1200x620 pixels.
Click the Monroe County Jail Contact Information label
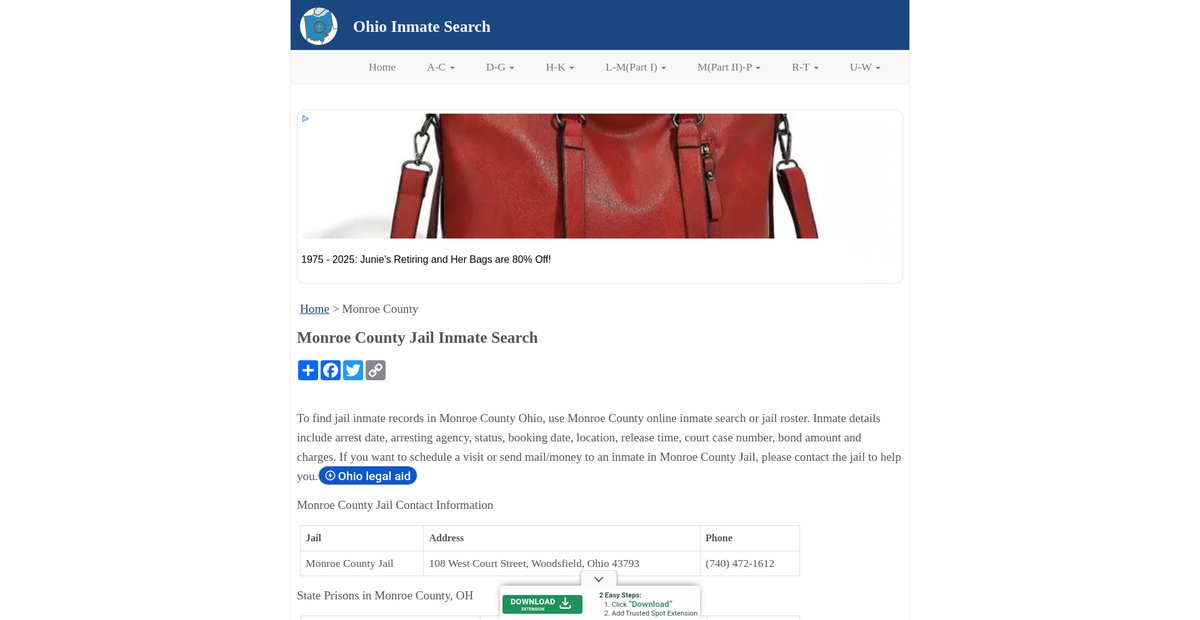pos(395,505)
